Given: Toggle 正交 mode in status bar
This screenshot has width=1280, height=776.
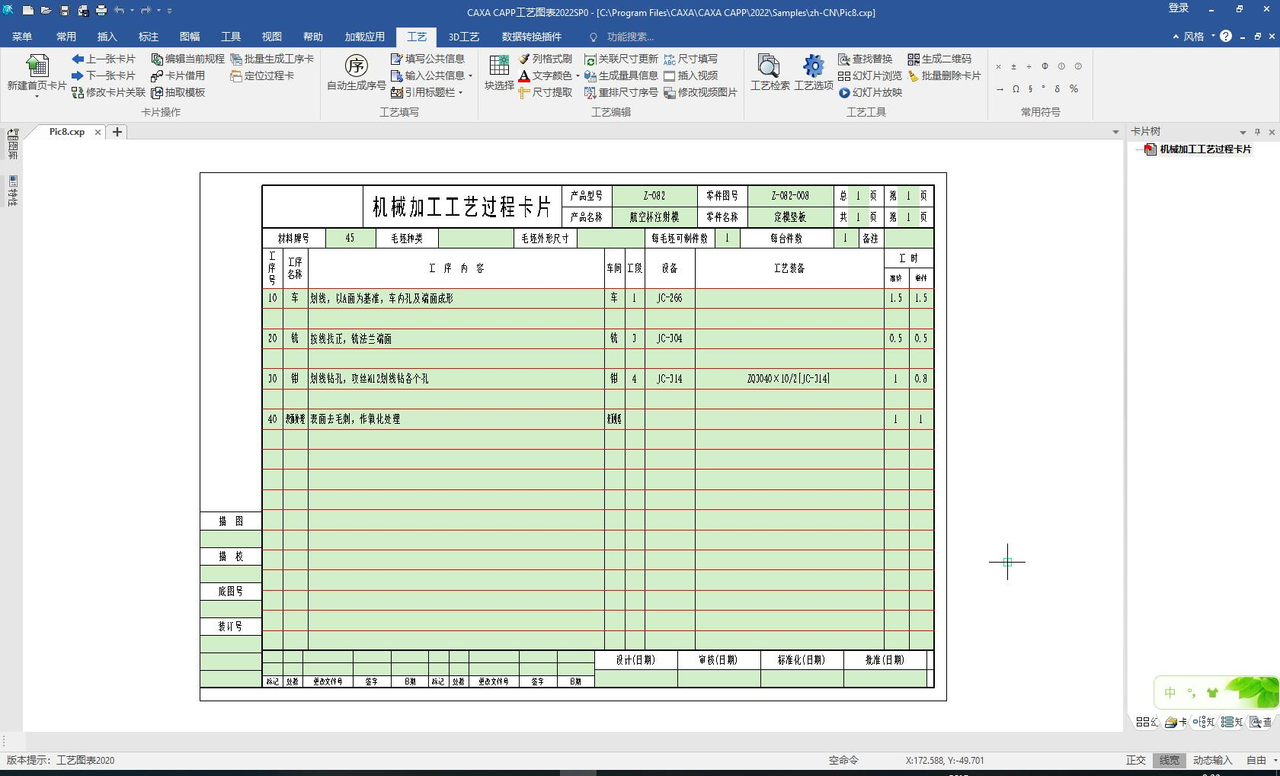Looking at the screenshot, I should (1136, 760).
